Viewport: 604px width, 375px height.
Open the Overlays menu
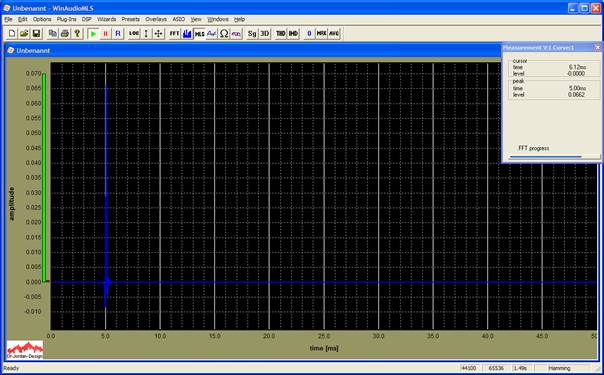[x=156, y=19]
